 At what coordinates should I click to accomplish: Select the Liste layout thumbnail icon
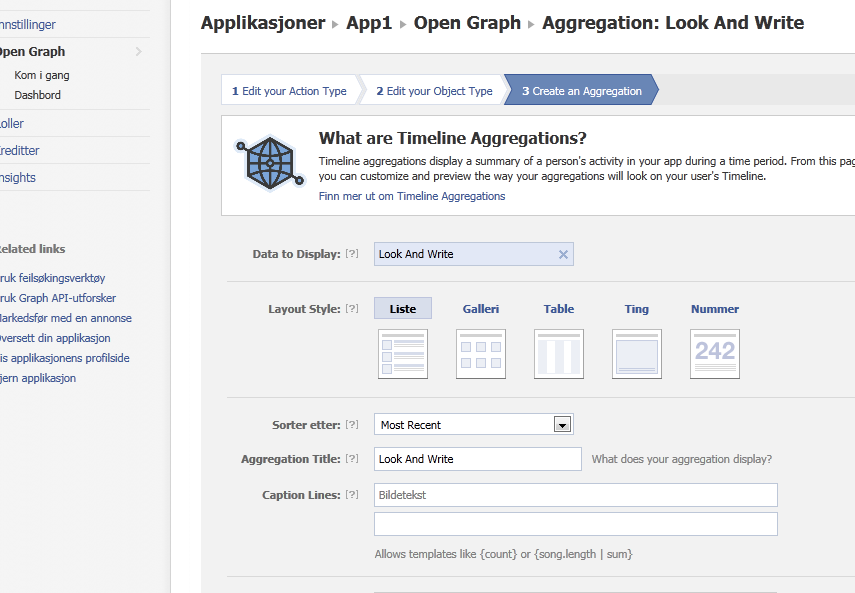tap(403, 354)
